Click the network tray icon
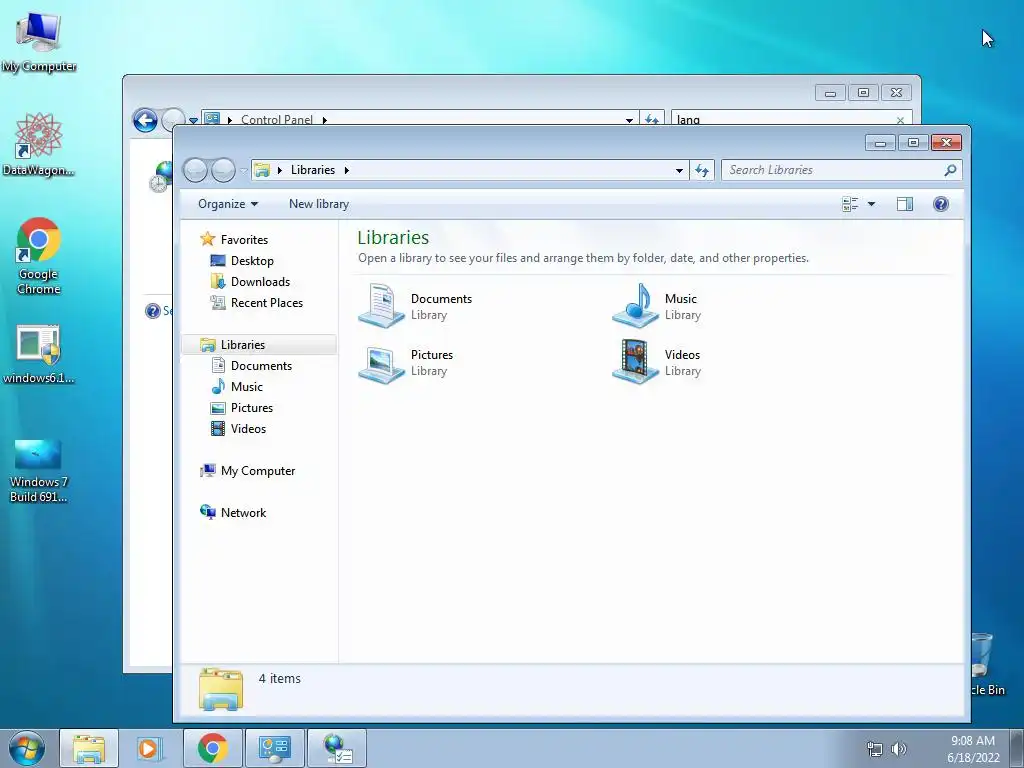Viewport: 1024px width, 768px height. tap(874, 749)
